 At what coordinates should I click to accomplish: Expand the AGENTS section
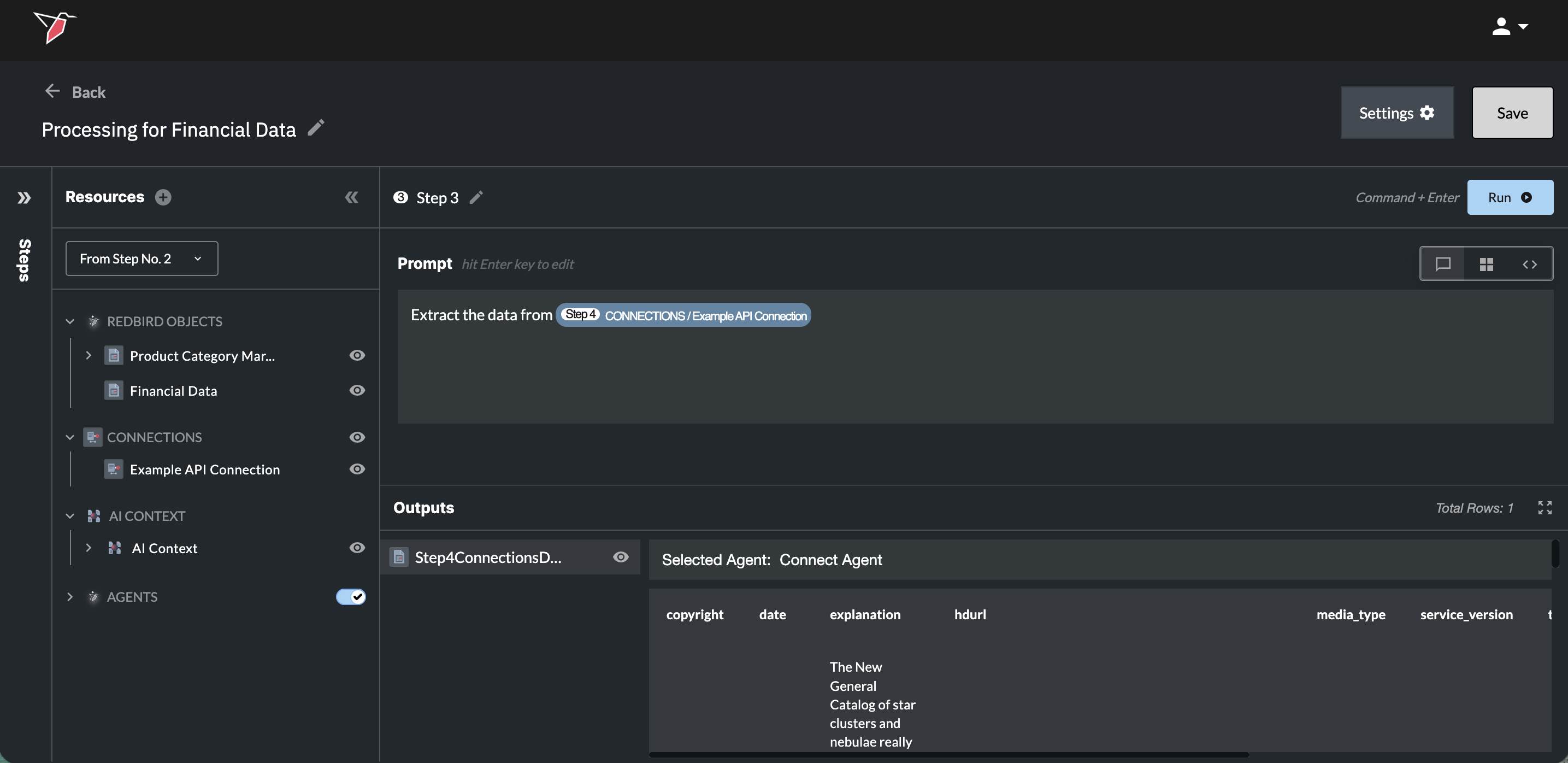coord(70,597)
